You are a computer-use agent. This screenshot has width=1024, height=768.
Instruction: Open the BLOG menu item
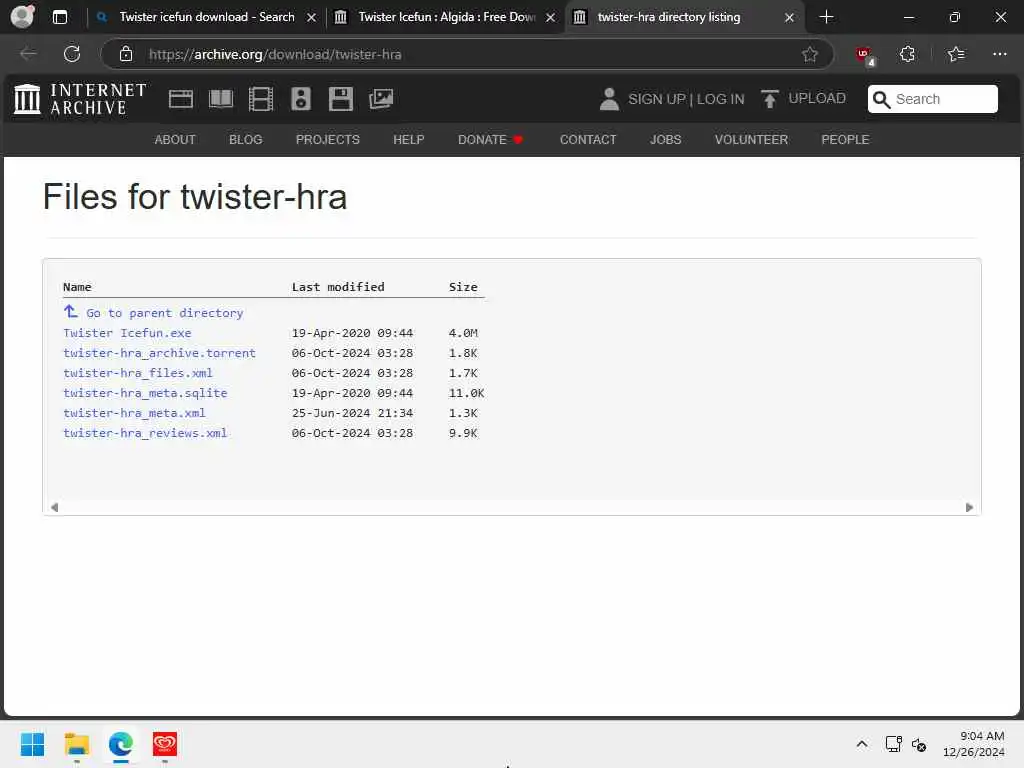[x=246, y=140]
